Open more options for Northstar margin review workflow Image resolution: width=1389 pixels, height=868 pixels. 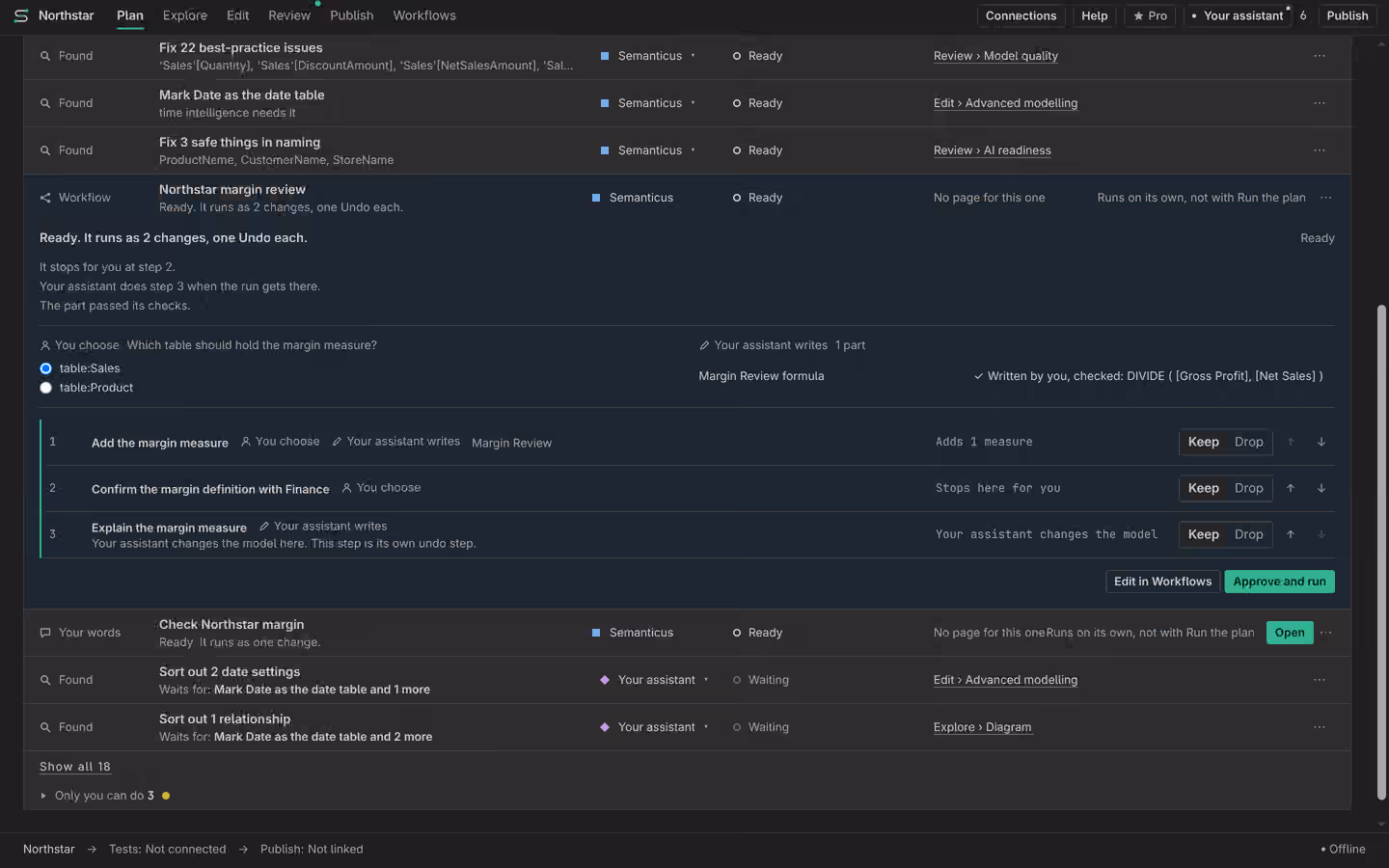[x=1325, y=198]
